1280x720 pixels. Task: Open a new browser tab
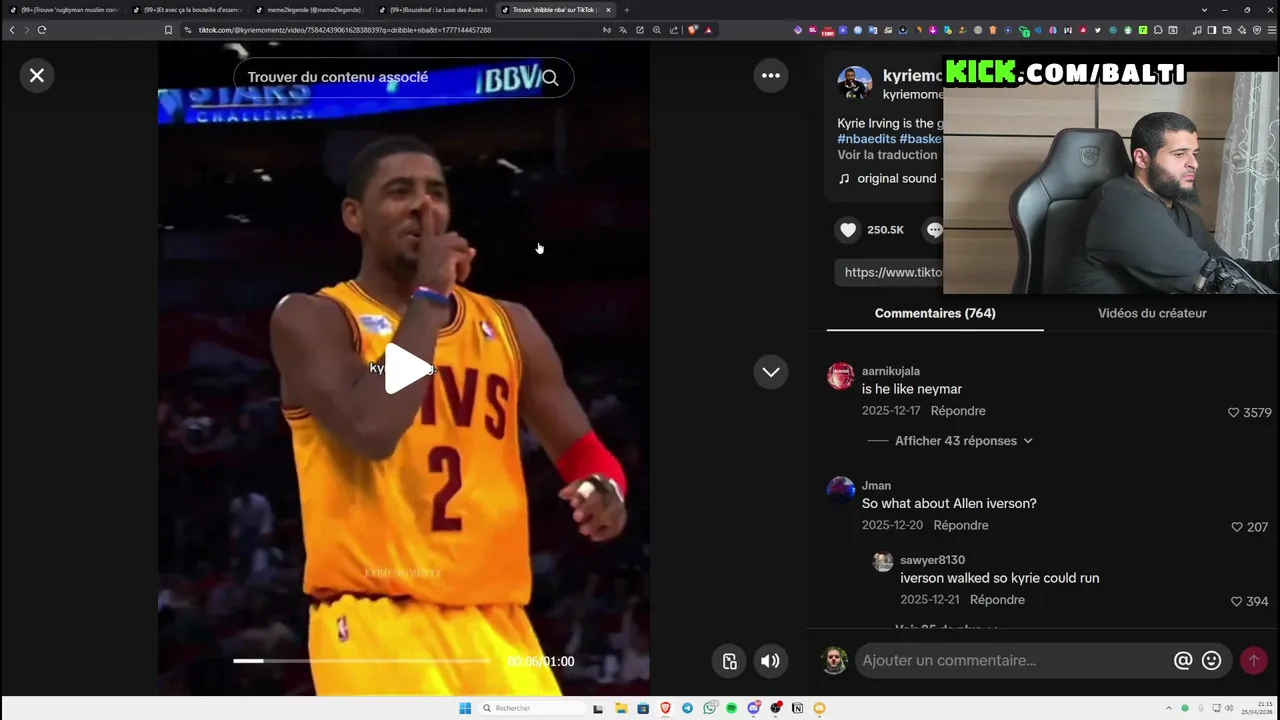point(627,10)
